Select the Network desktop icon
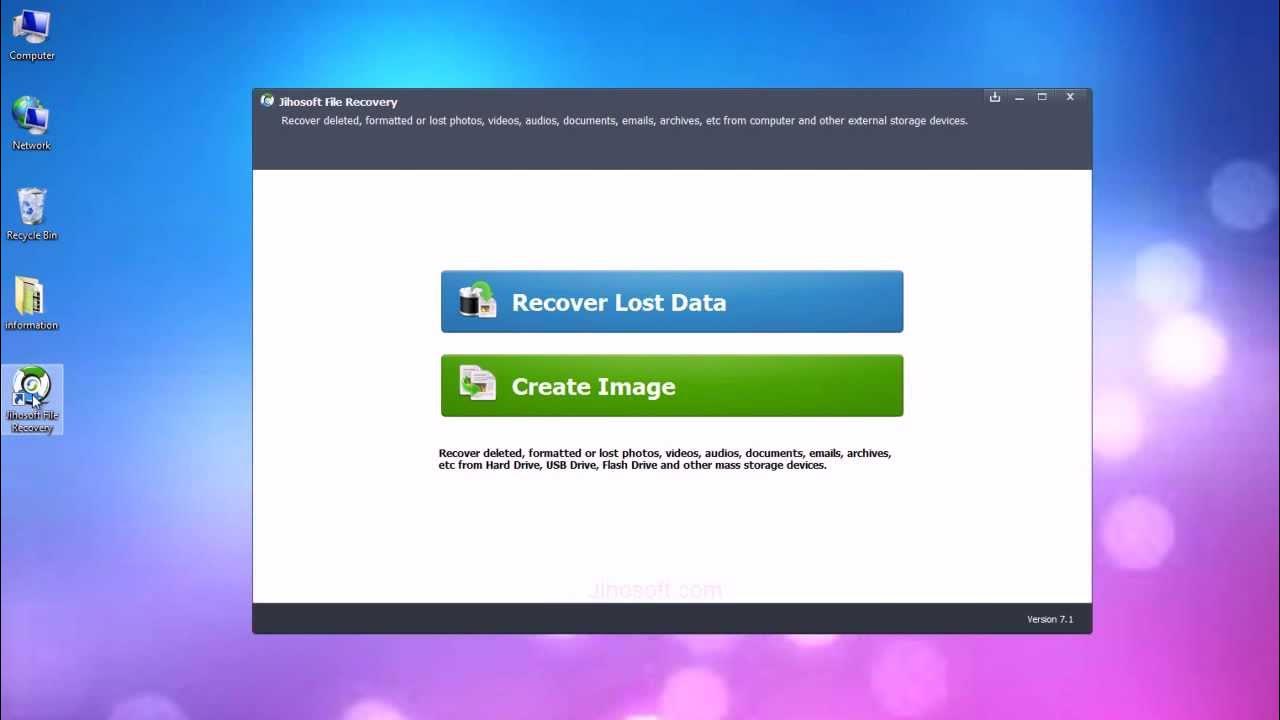Viewport: 1280px width, 720px height. click(31, 124)
